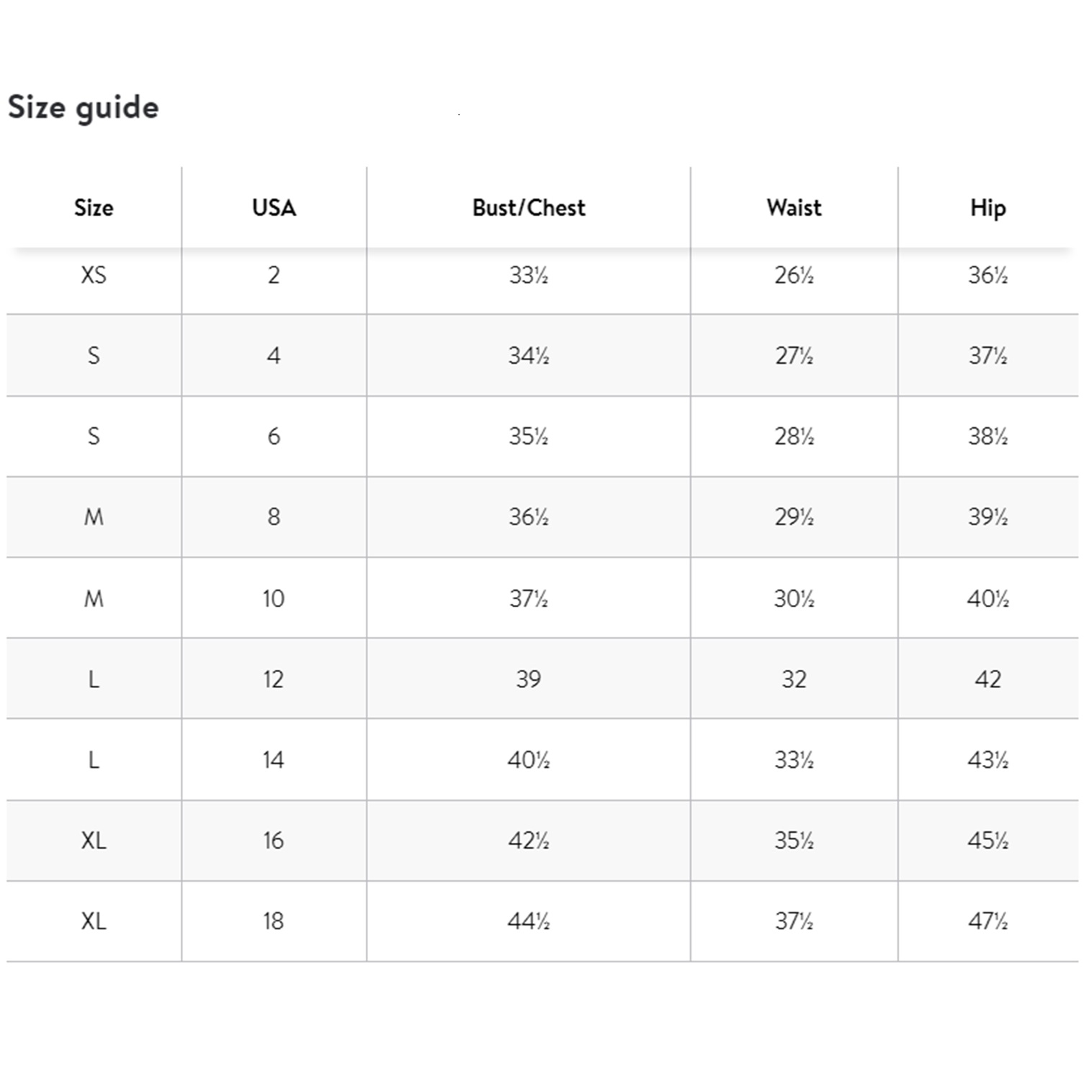Select the bust value in USA 6 row
1092x1092 pixels.
(x=529, y=437)
